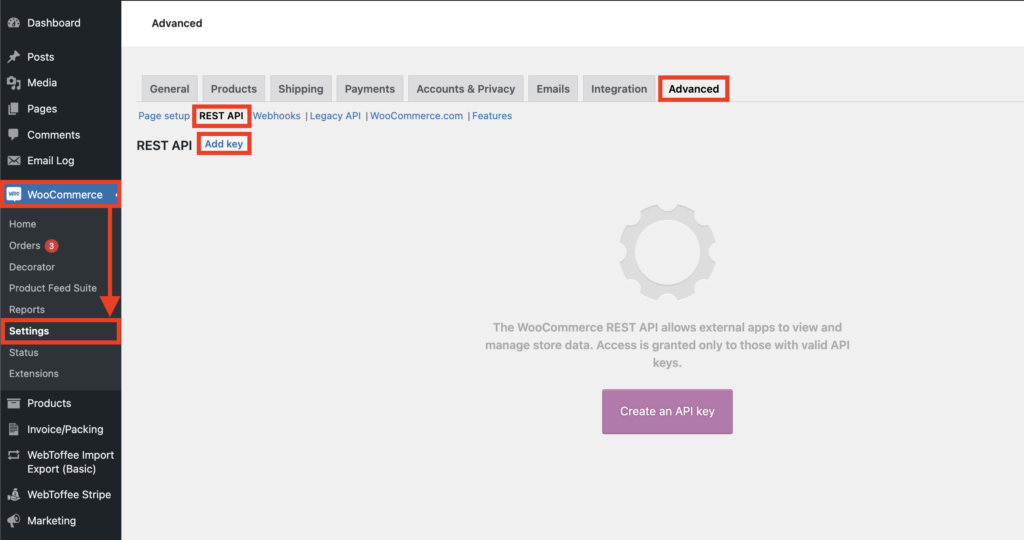Select the Advanced settings tab
This screenshot has height=540, width=1024.
pyautogui.click(x=694, y=89)
